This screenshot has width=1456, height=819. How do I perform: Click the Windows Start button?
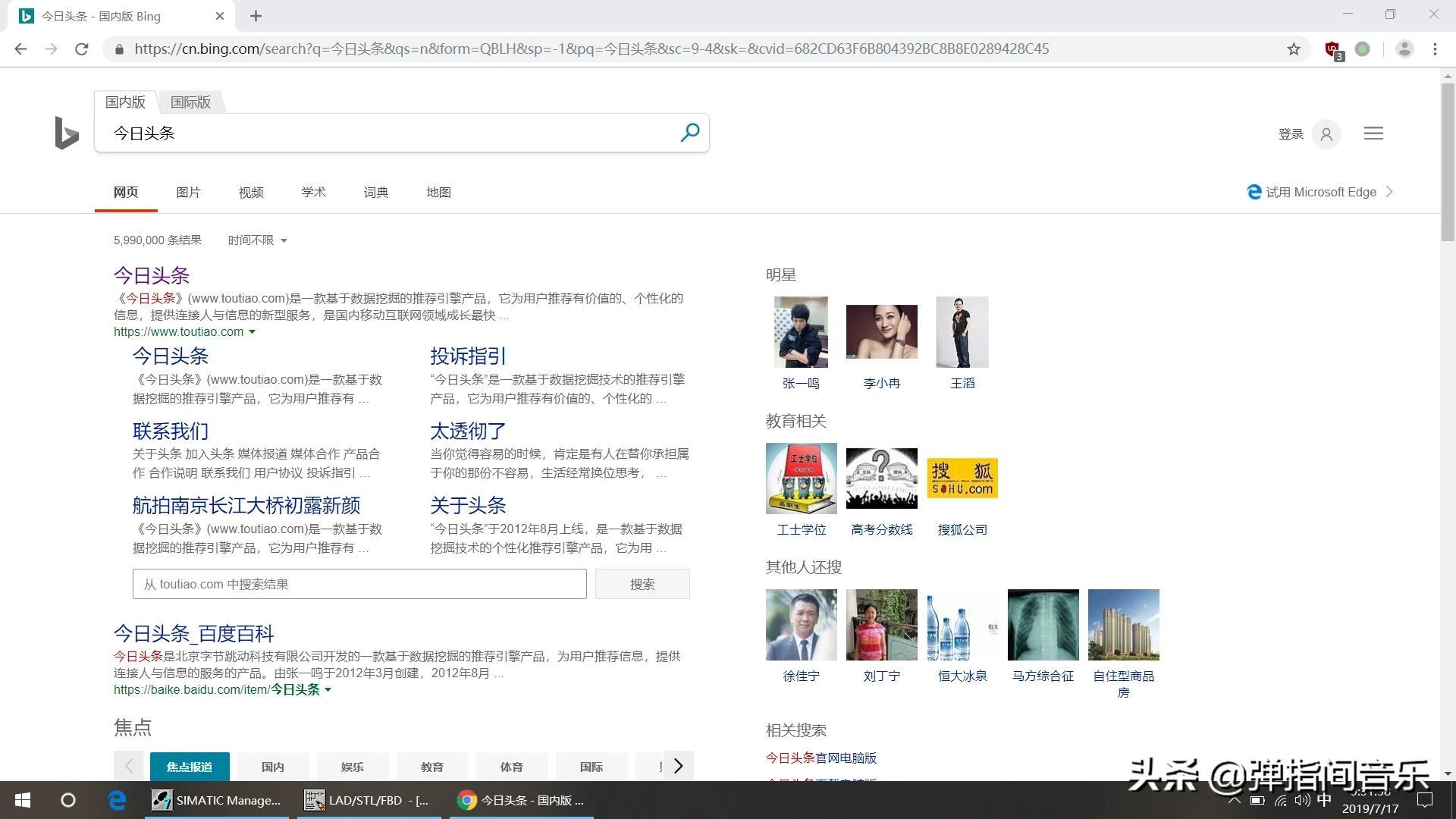[23, 800]
